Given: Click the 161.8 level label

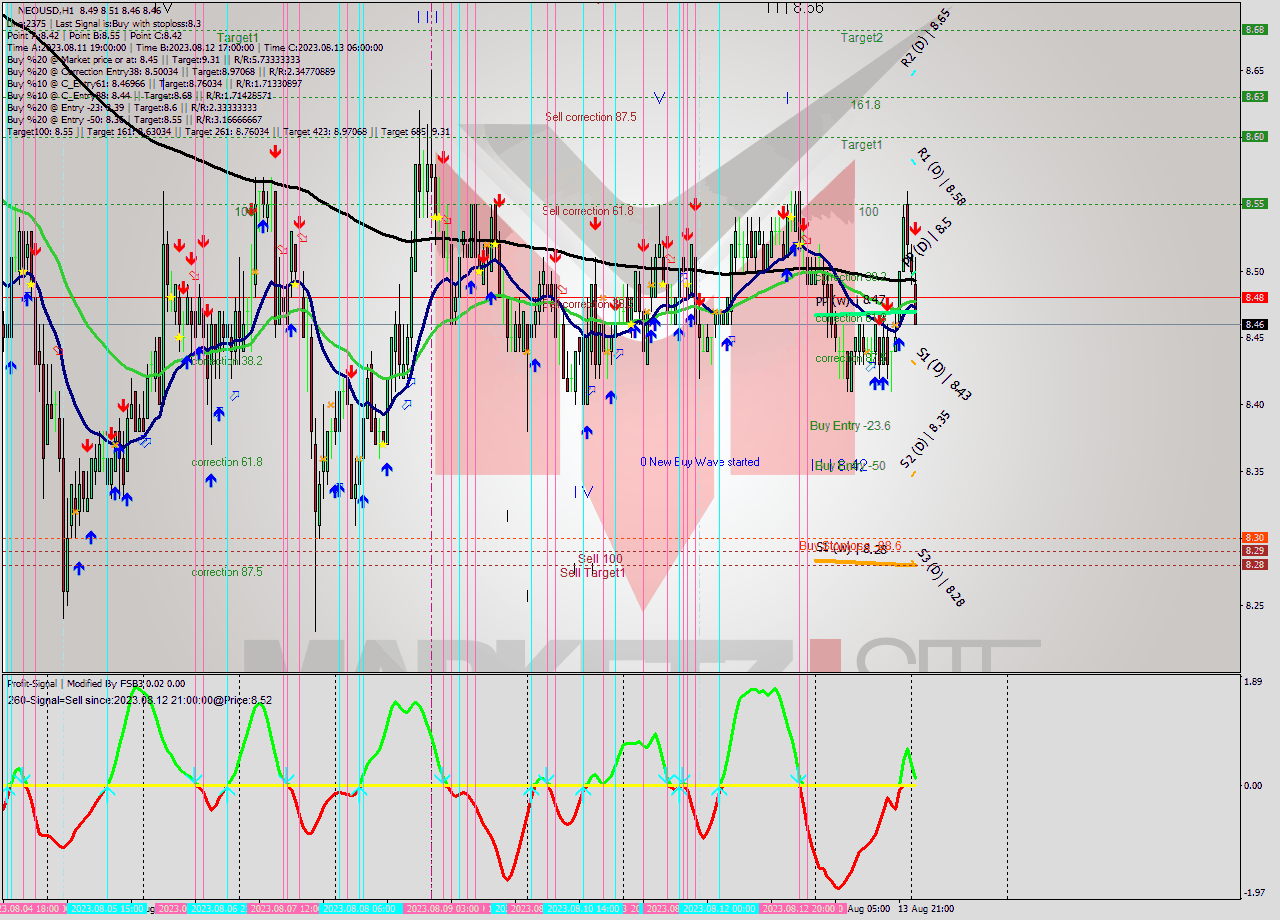Looking at the screenshot, I should click(x=865, y=105).
